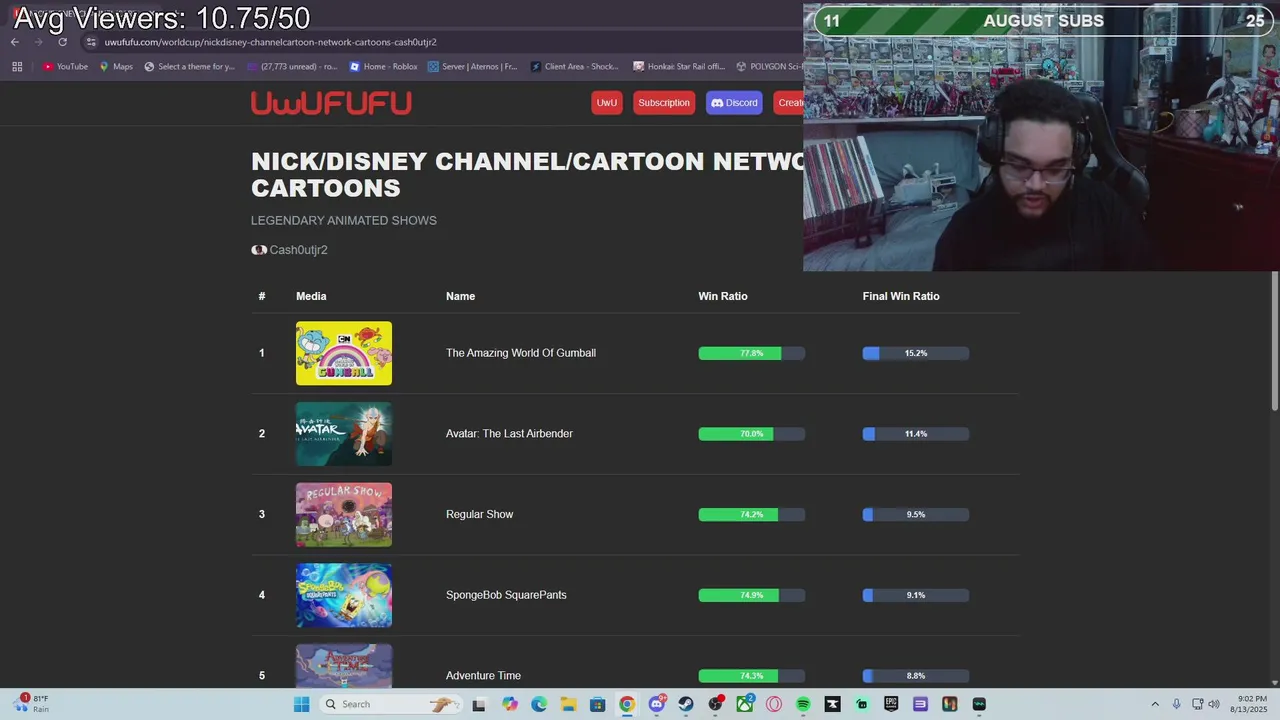This screenshot has height=720, width=1280.
Task: Open the '(27,773 unread)' mail bookmark
Action: point(292,67)
